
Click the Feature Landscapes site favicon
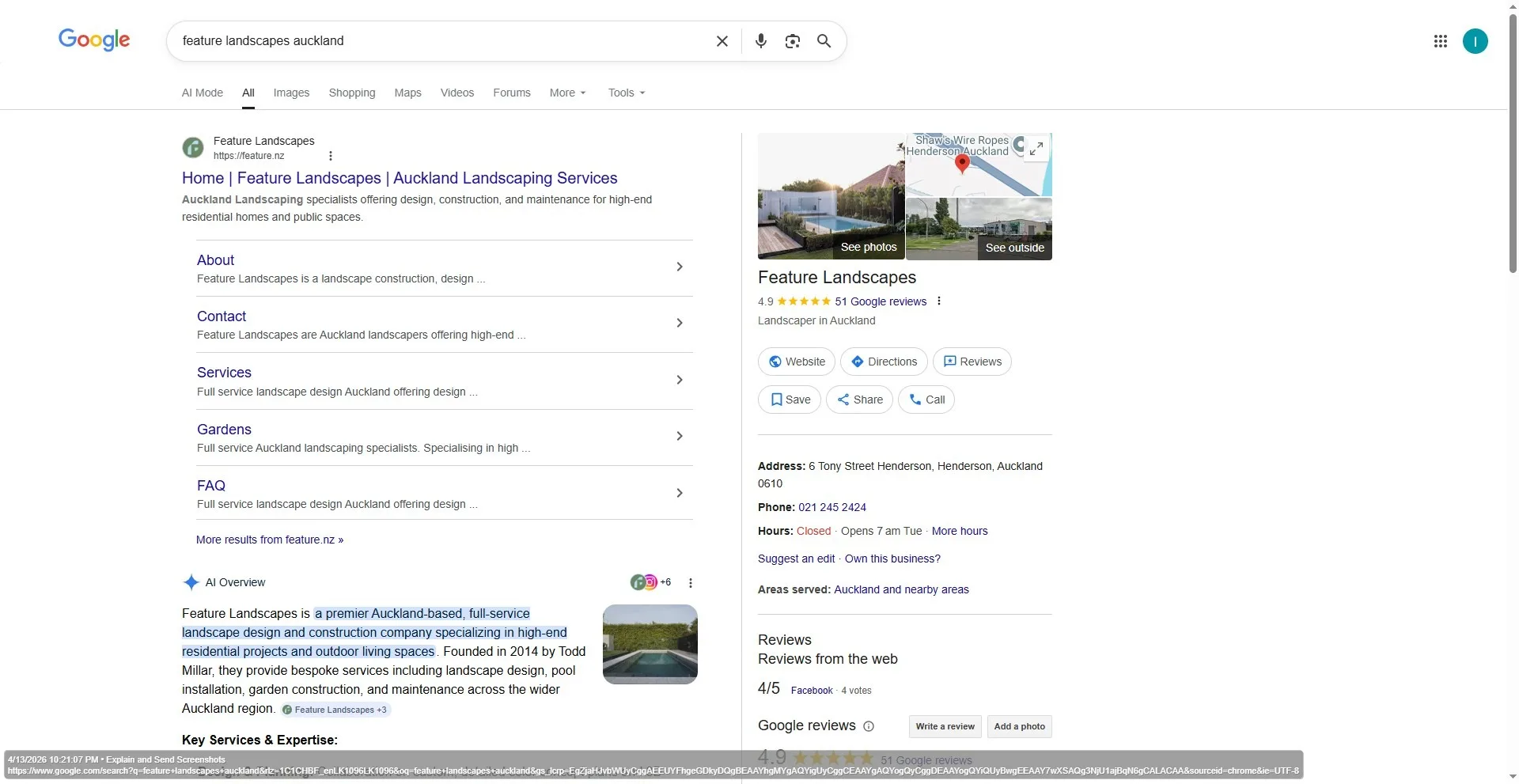pos(193,147)
